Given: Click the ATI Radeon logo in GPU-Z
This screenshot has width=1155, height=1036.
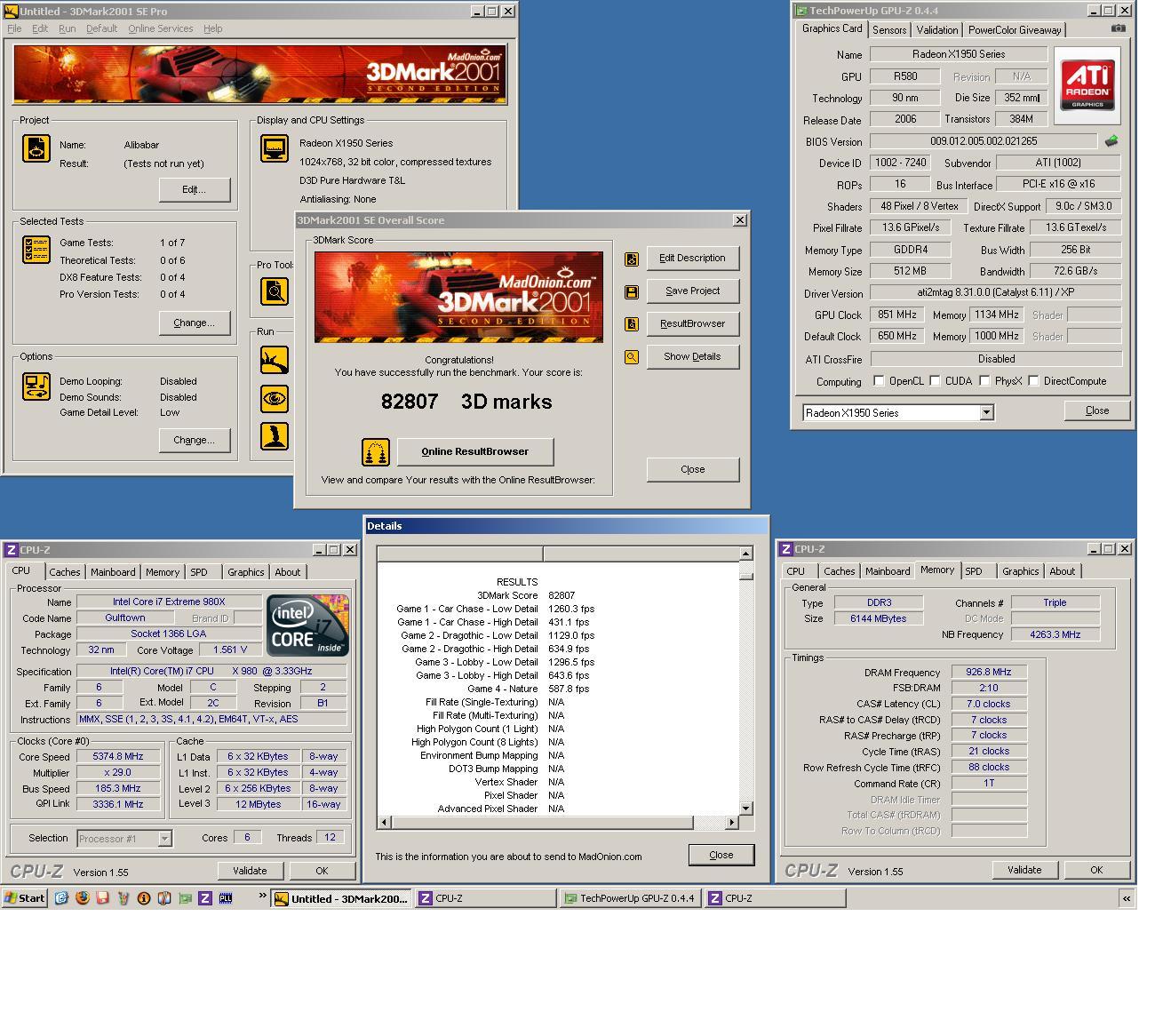Looking at the screenshot, I should [x=1087, y=85].
